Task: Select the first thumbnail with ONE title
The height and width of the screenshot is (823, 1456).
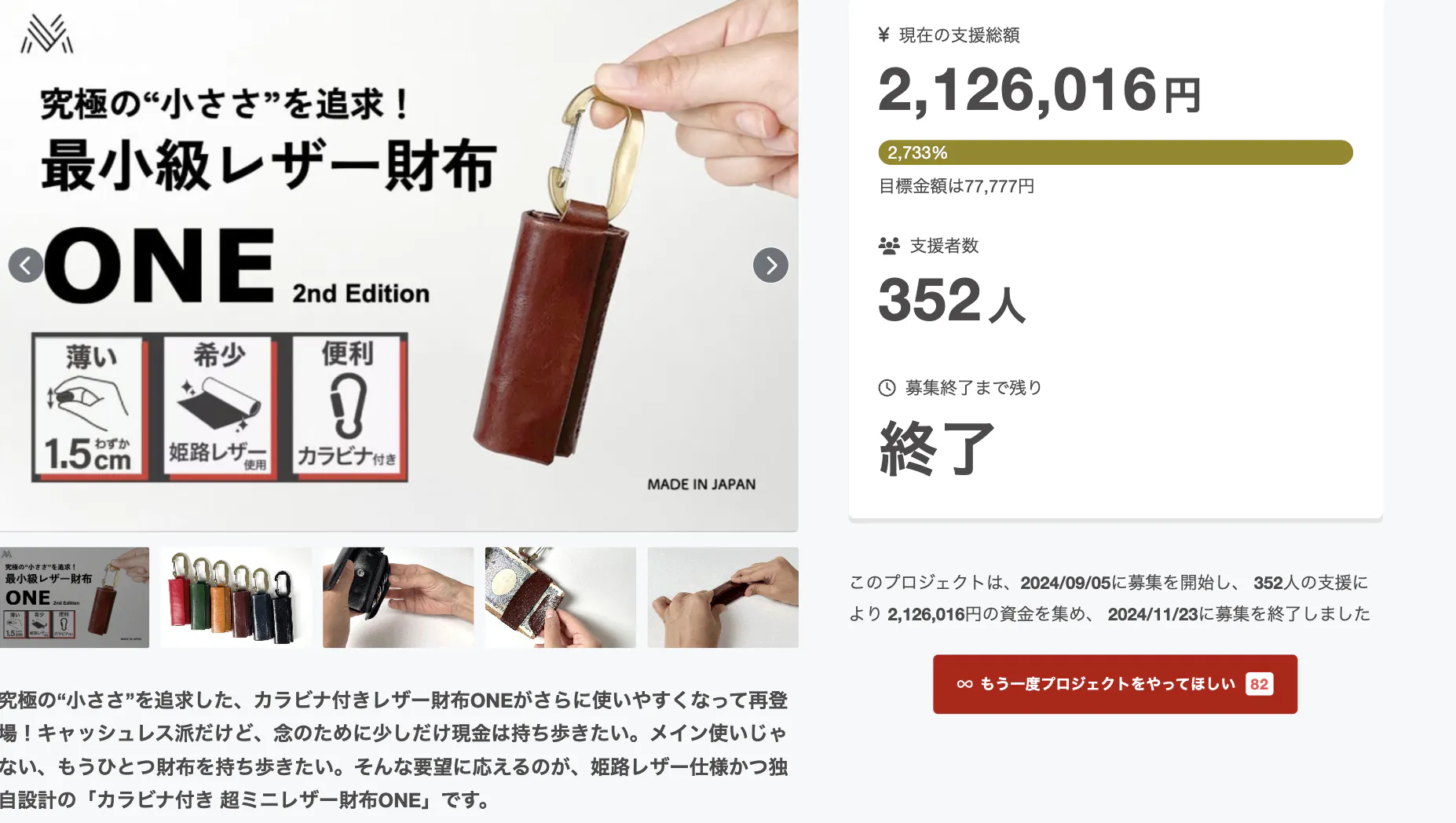Action: click(x=75, y=598)
